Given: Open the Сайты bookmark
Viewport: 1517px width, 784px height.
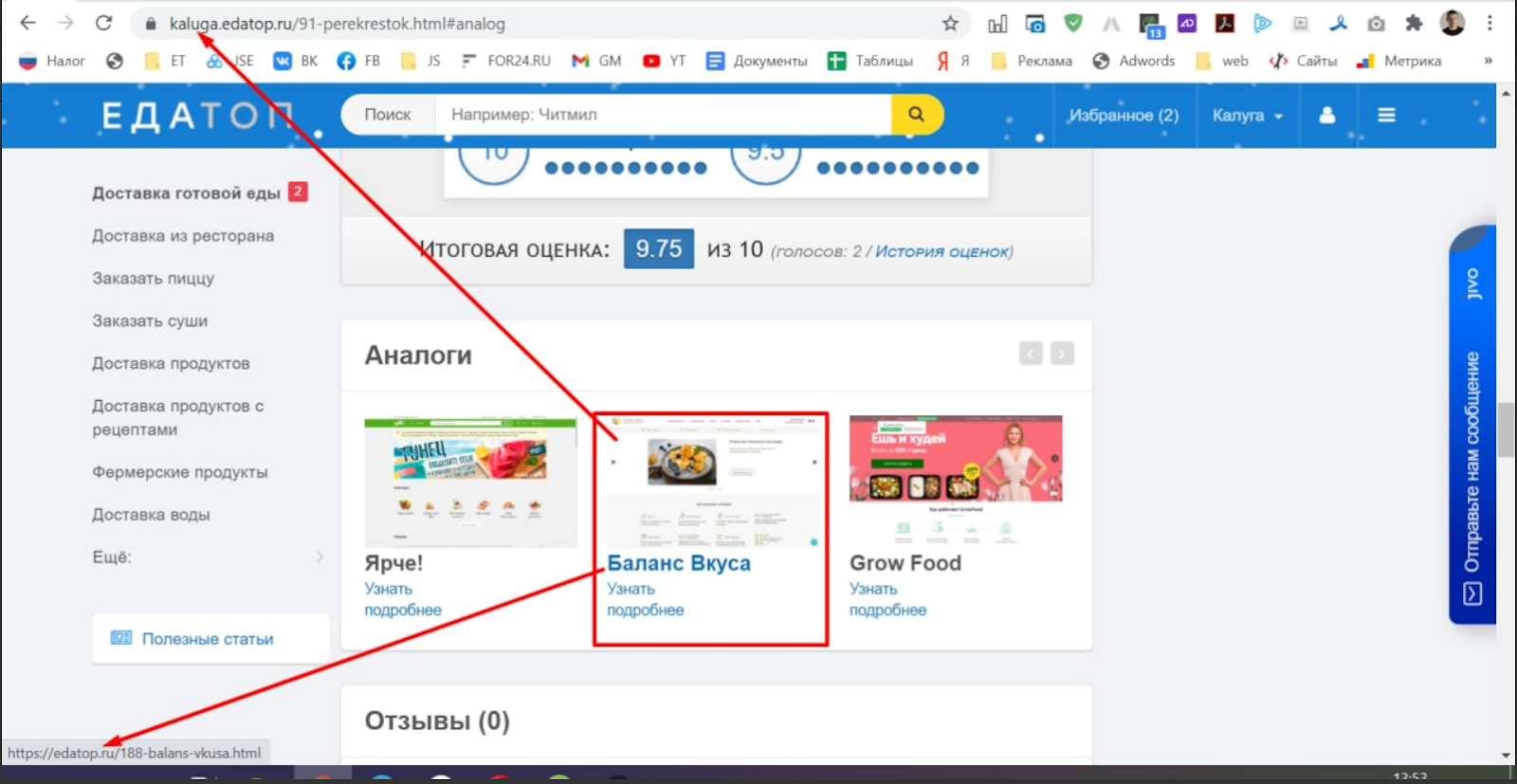Looking at the screenshot, I should pos(1304,61).
